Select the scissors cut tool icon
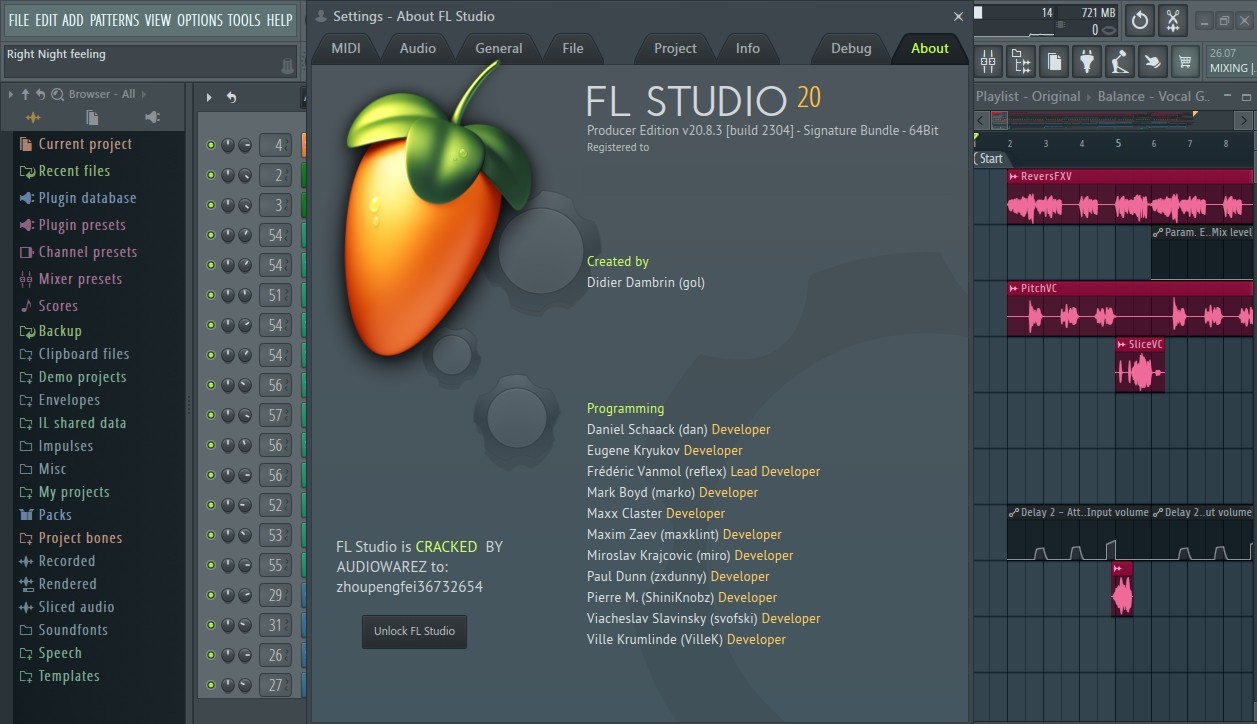The width and height of the screenshot is (1257, 724). tap(1172, 20)
